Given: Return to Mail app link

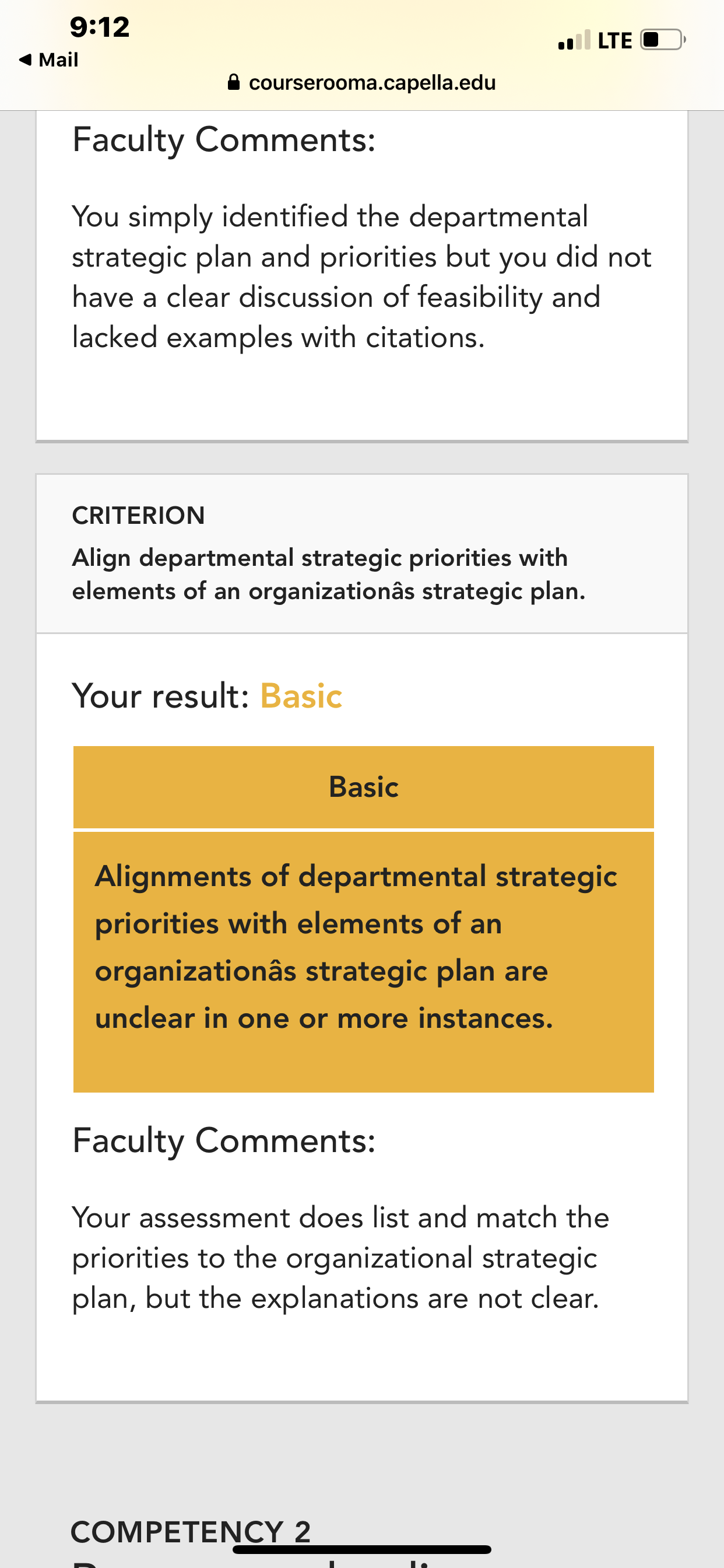Looking at the screenshot, I should (48, 60).
